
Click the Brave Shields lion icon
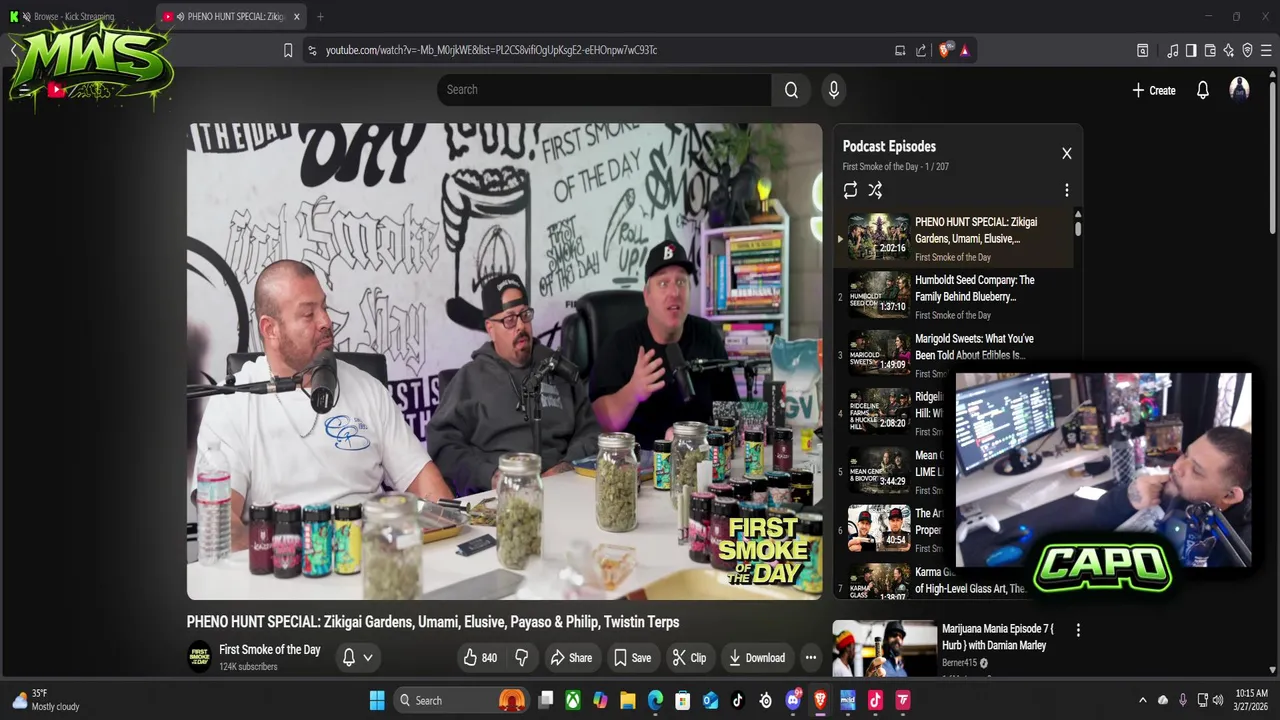(945, 50)
